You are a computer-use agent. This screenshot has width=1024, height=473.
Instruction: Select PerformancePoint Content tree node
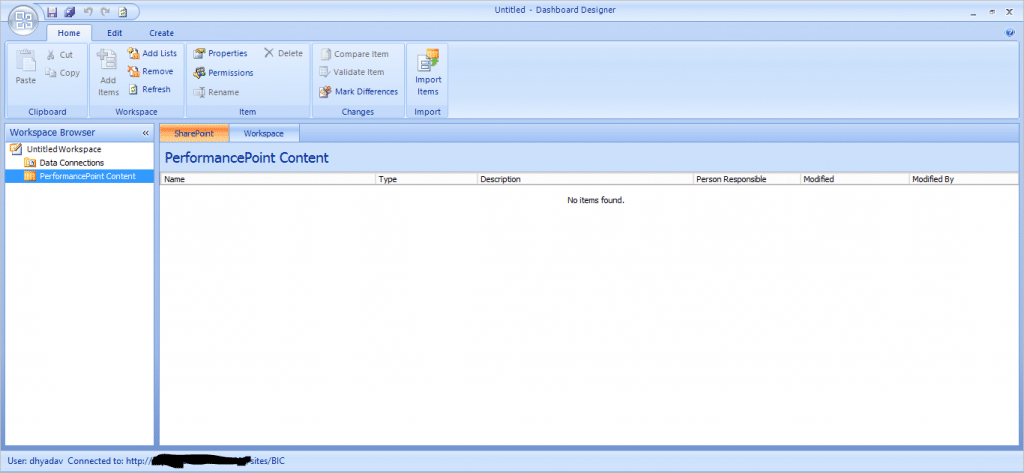point(80,176)
